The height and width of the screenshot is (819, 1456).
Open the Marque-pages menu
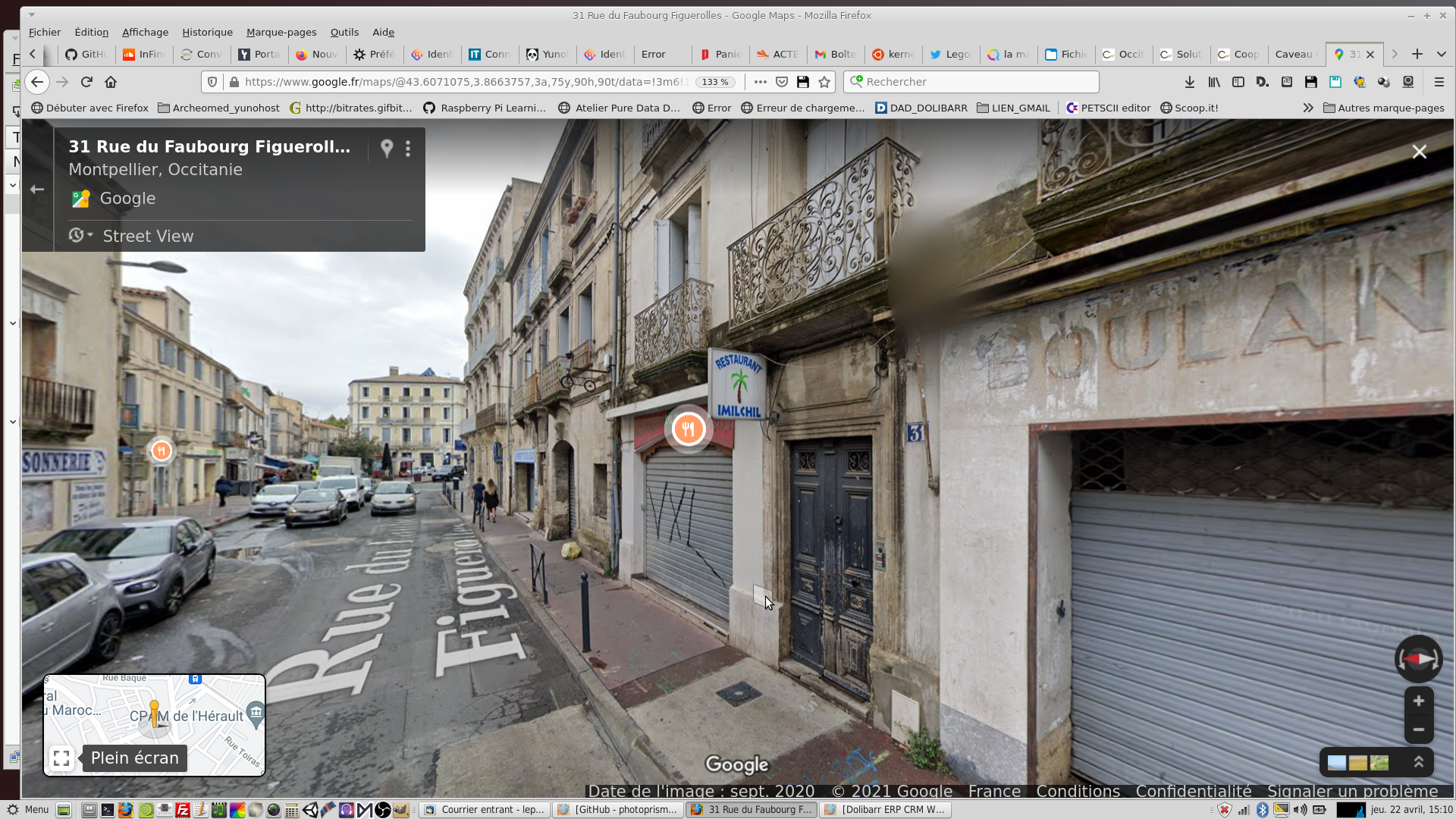pyautogui.click(x=281, y=32)
